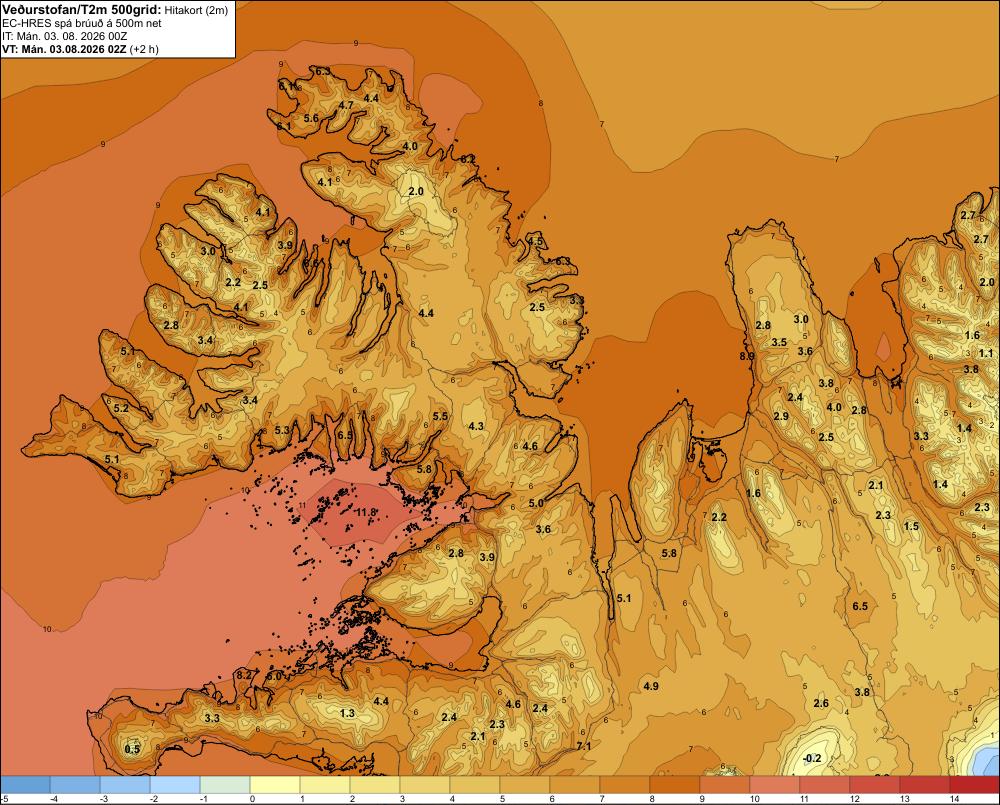The height and width of the screenshot is (805, 1000).
Task: Click the 3.5 temperature value
Action: tap(779, 342)
